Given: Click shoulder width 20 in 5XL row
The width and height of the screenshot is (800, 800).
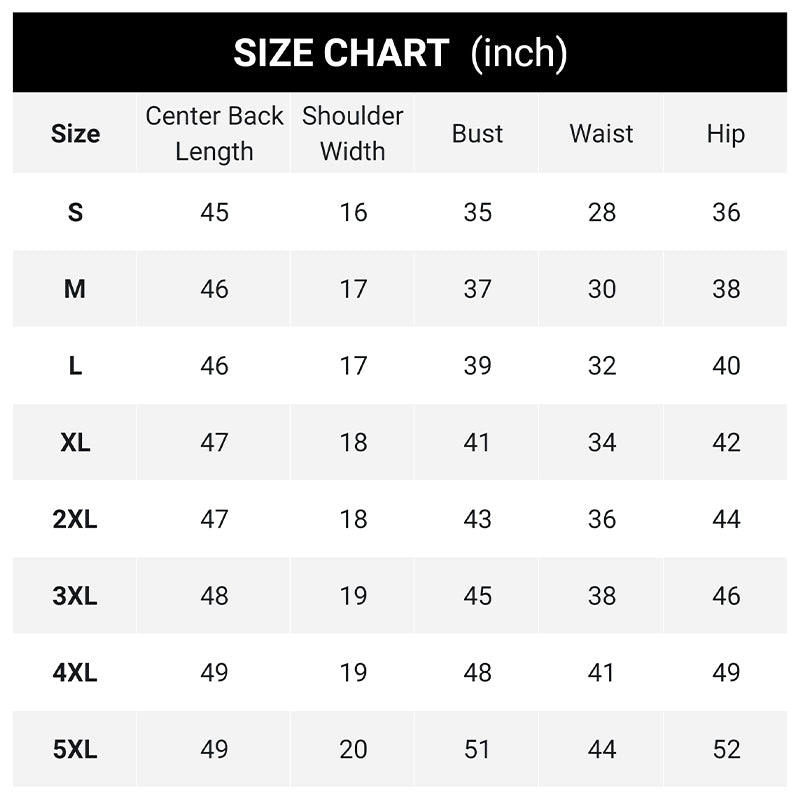Looking at the screenshot, I should (353, 749).
